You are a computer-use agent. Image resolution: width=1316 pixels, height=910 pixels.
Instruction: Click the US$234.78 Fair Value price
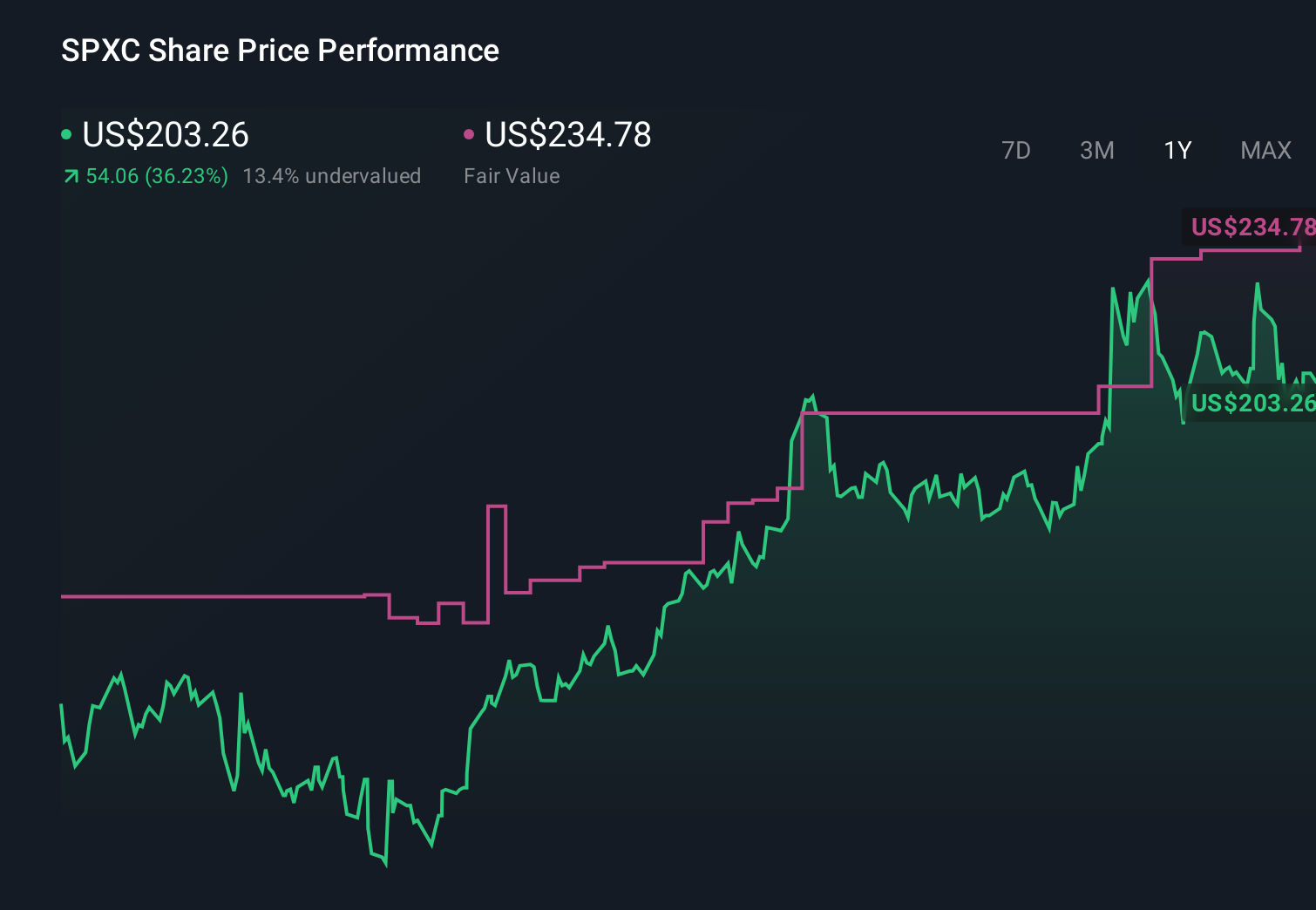567,135
